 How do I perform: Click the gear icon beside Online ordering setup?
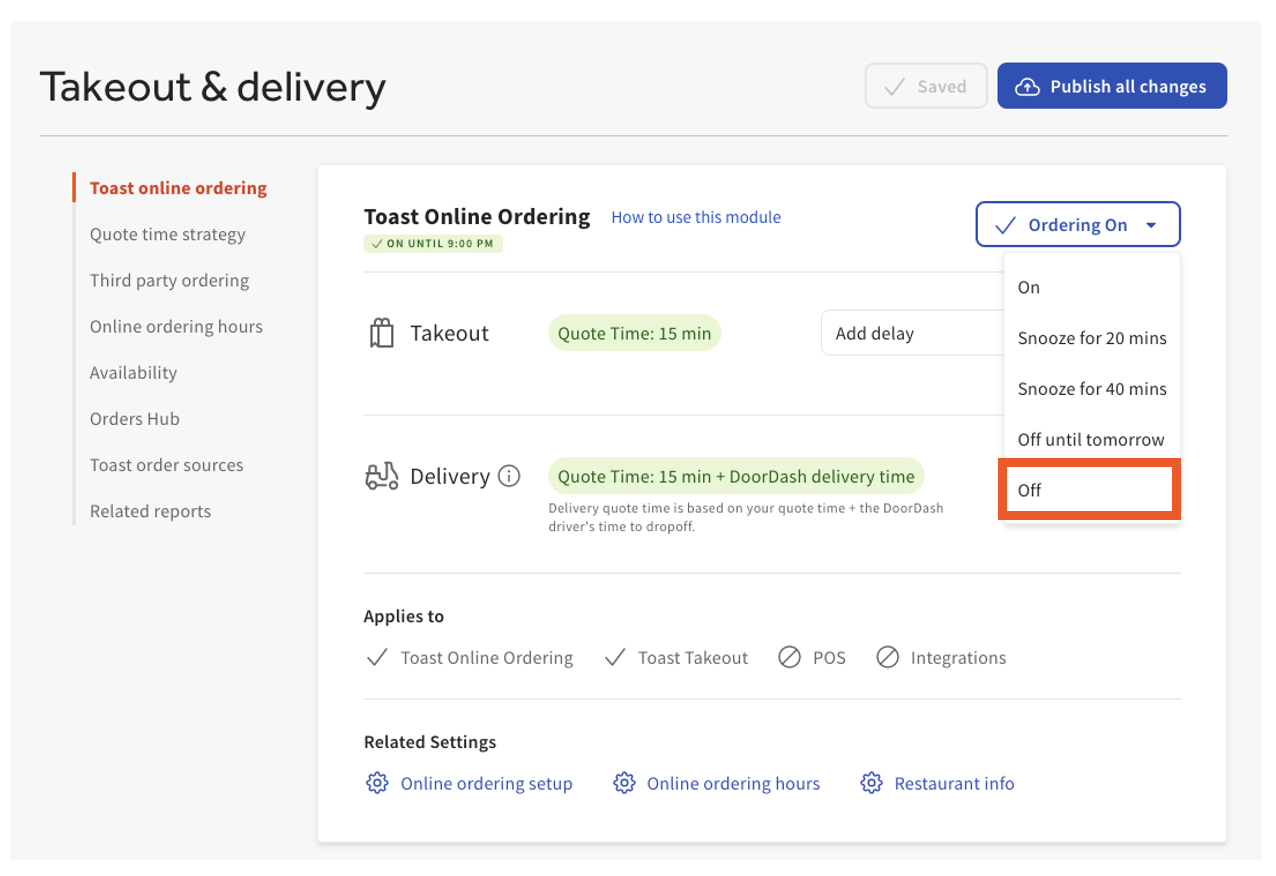377,783
